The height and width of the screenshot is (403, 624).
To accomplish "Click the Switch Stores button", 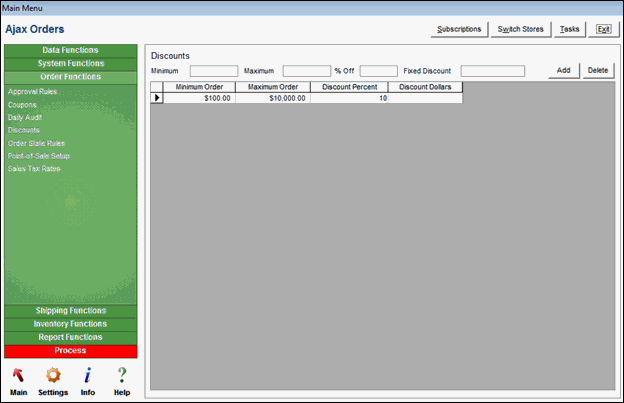I will 520,29.
